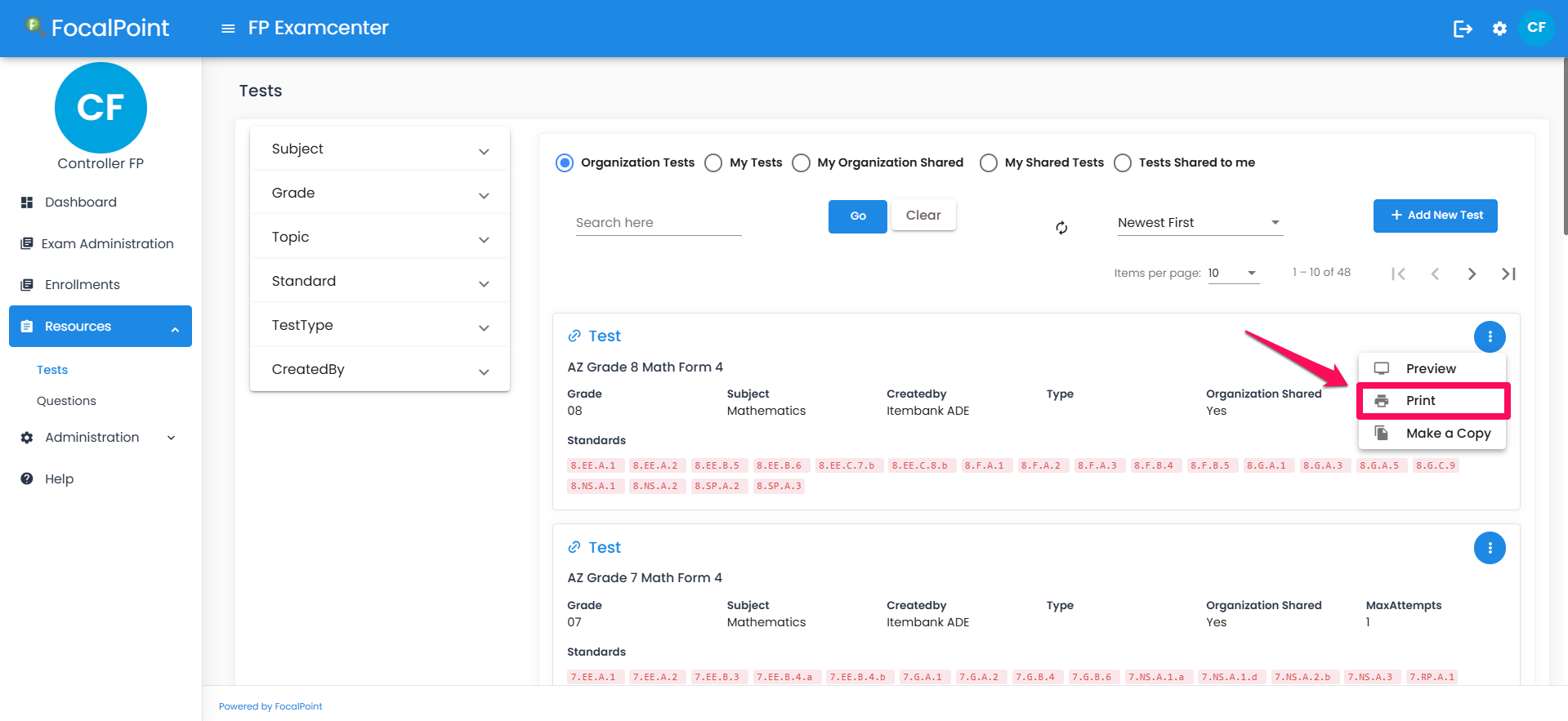The width and height of the screenshot is (1568, 721).
Task: Go to the next page of tests
Action: [1472, 274]
